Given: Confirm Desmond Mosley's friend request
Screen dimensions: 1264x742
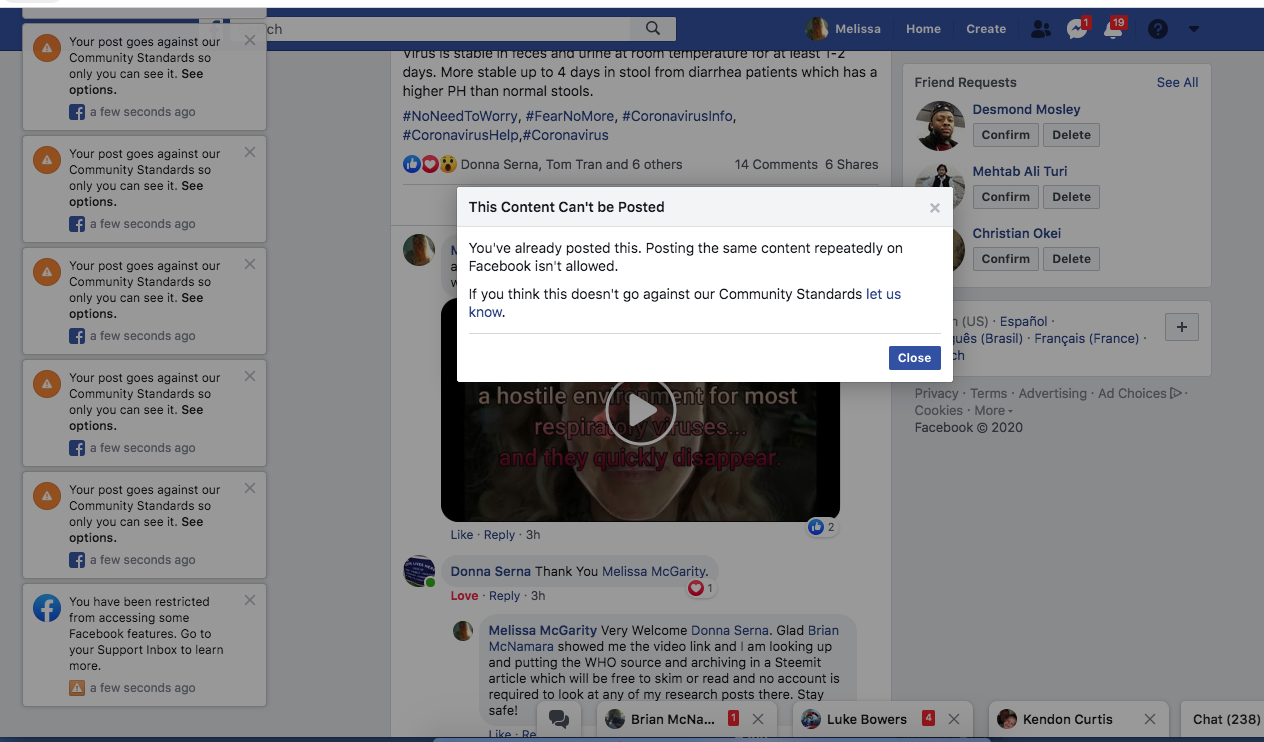Looking at the screenshot, I should [x=1005, y=135].
